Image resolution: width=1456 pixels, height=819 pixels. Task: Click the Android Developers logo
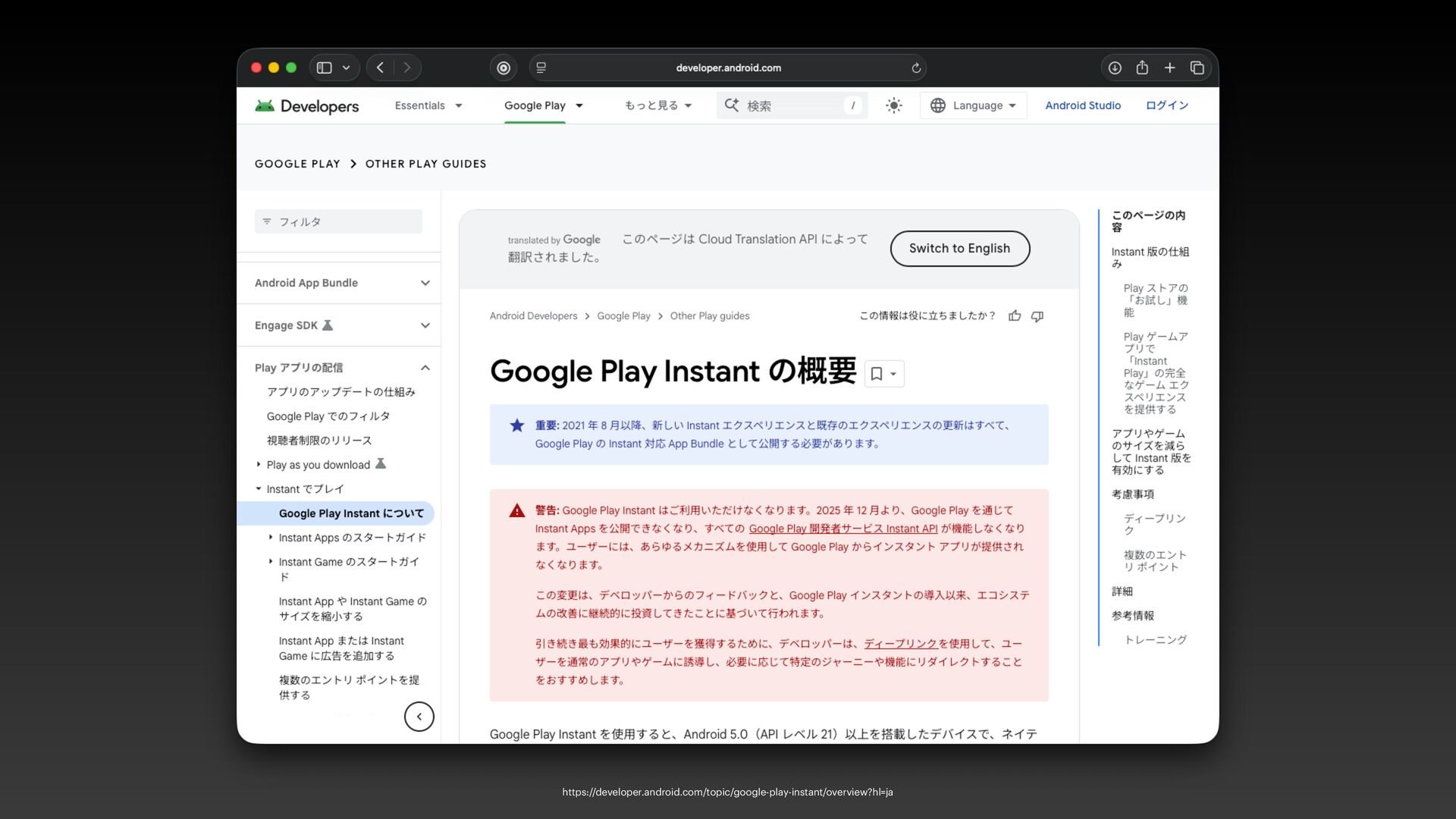[x=307, y=105]
